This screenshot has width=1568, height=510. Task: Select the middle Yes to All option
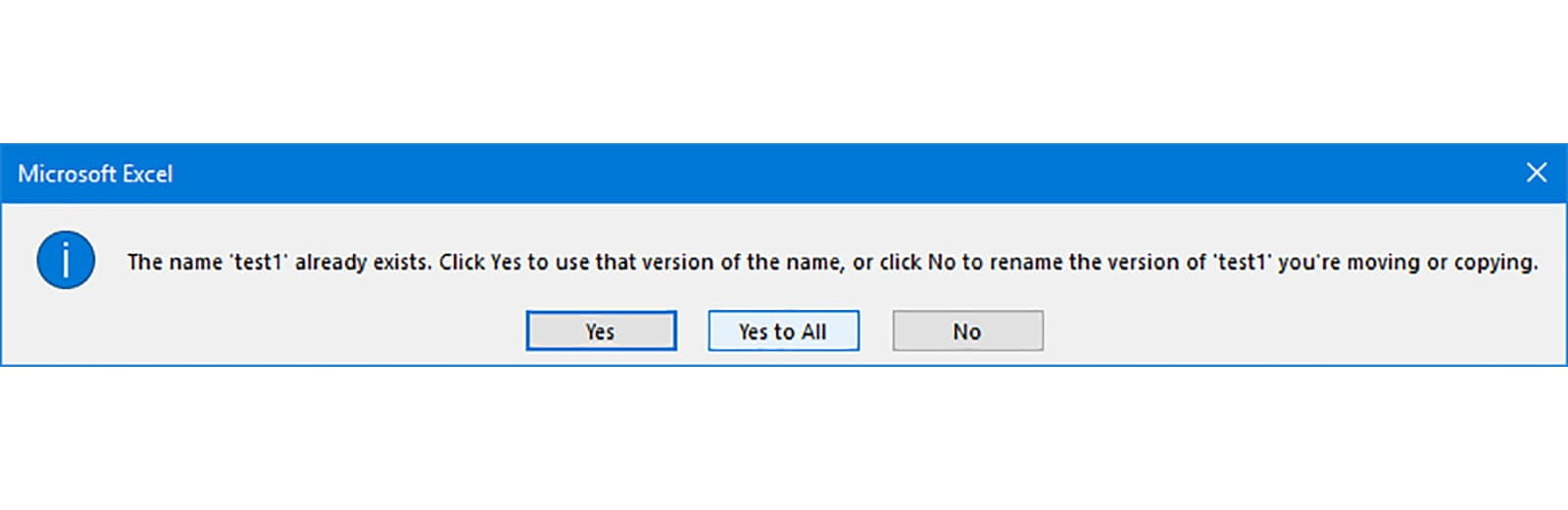click(x=783, y=331)
